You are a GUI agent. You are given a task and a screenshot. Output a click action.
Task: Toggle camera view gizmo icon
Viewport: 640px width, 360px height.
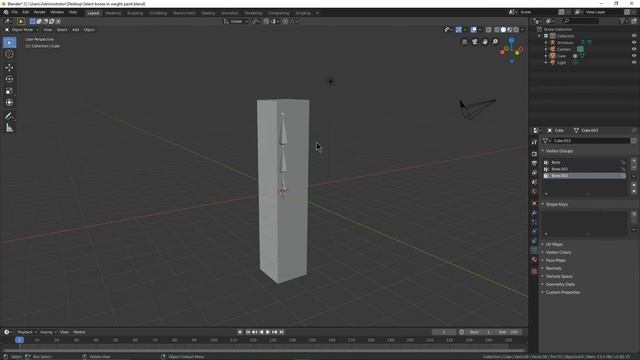[x=475, y=42]
